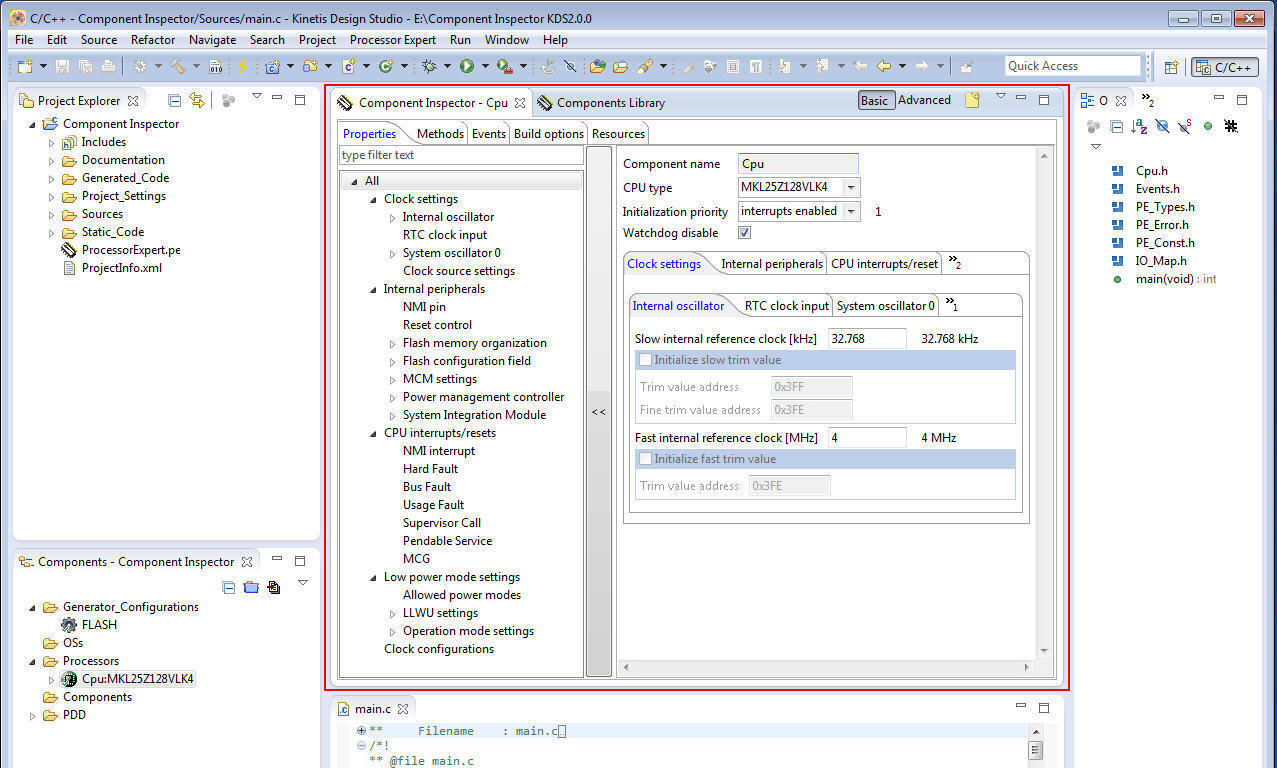Expand the Flash memory organization node
Image resolution: width=1277 pixels, height=768 pixels.
pos(393,343)
